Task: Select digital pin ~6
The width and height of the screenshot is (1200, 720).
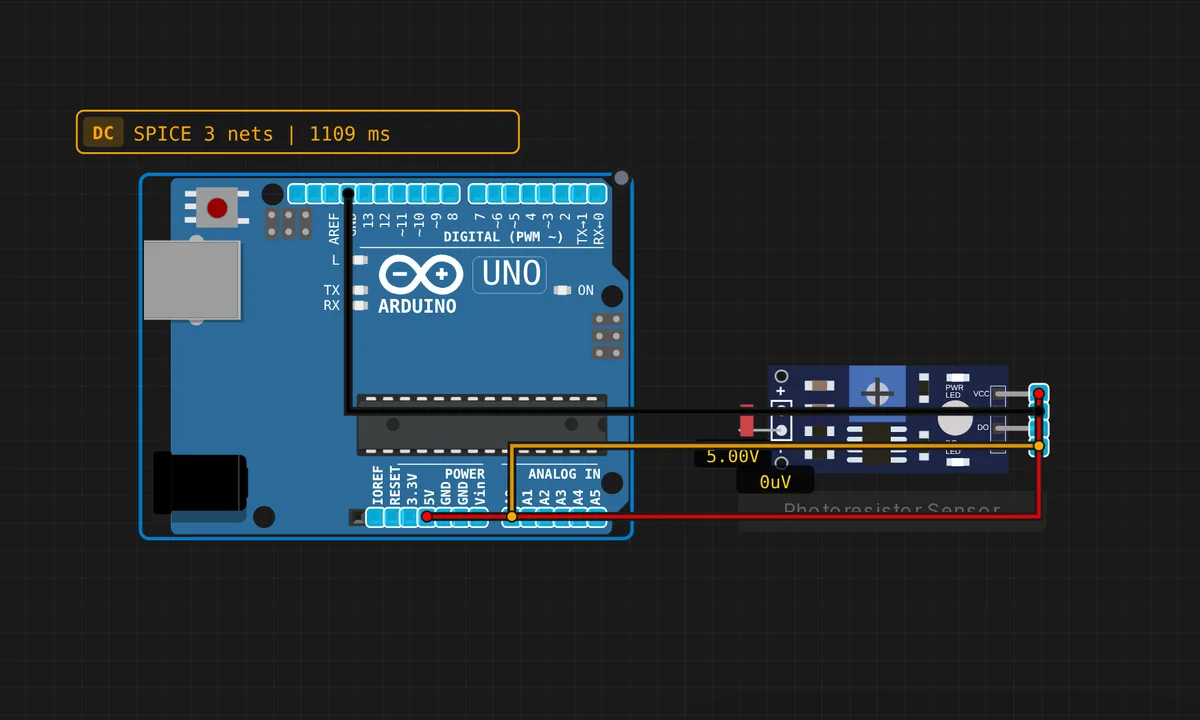Action: pyautogui.click(x=495, y=194)
